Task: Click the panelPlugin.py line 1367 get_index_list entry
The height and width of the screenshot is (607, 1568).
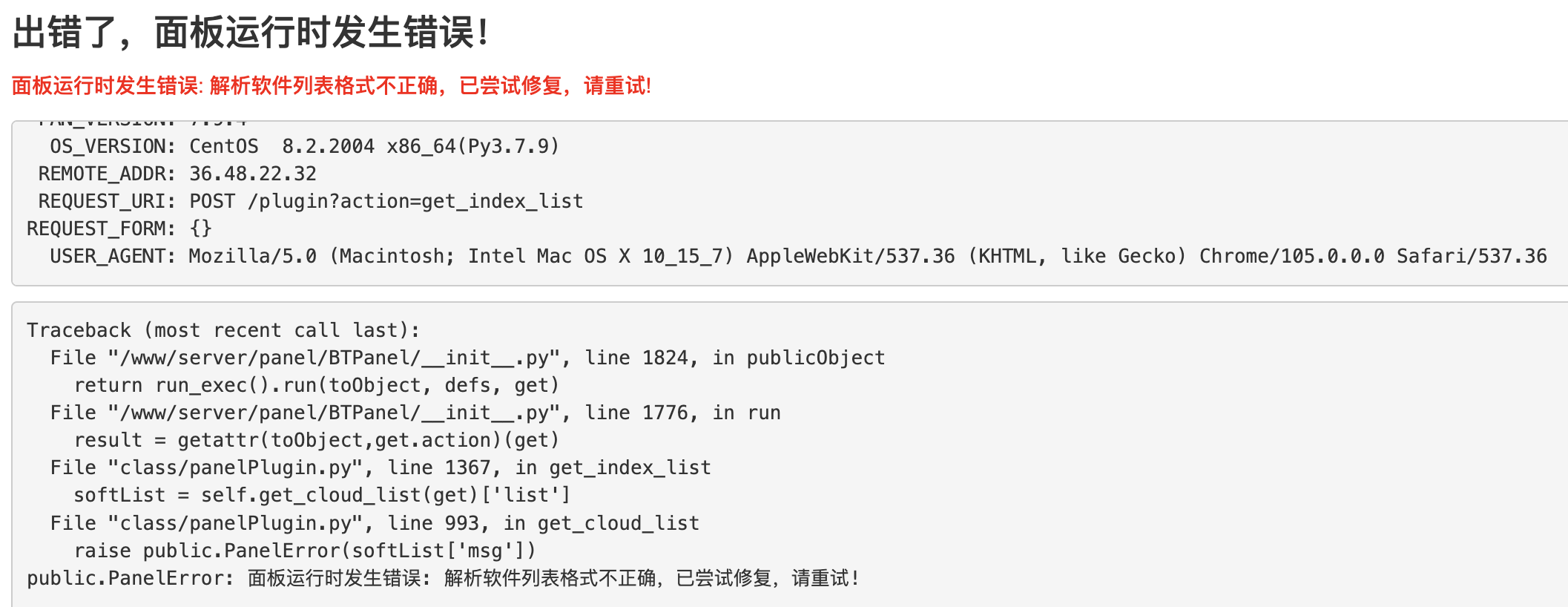Action: tap(381, 467)
